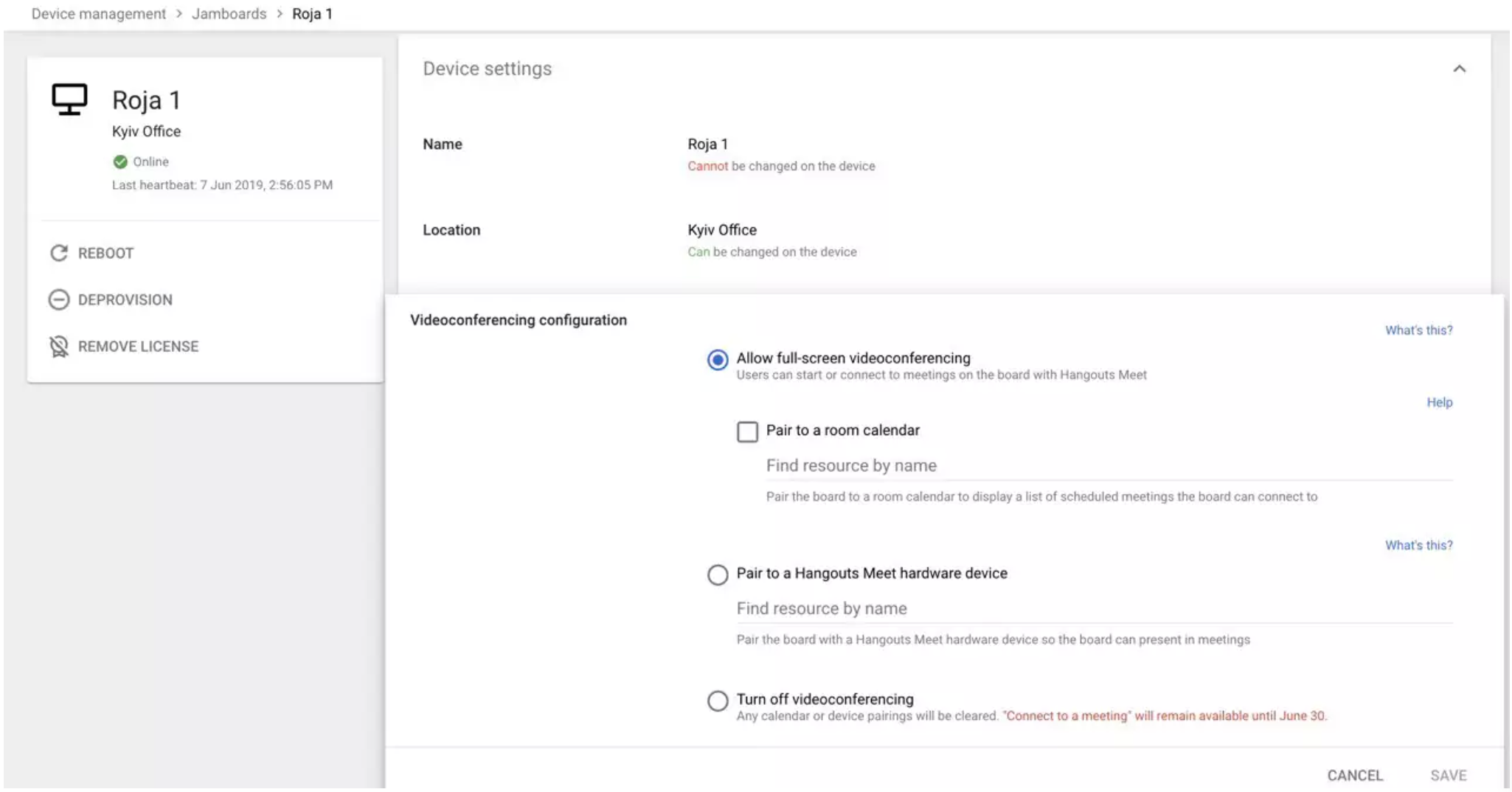The width and height of the screenshot is (1512, 792).
Task: Click the Reboot circular arrow icon
Action: (59, 253)
